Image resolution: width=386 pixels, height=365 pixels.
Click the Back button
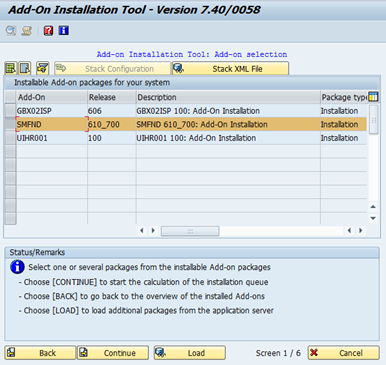coord(40,353)
